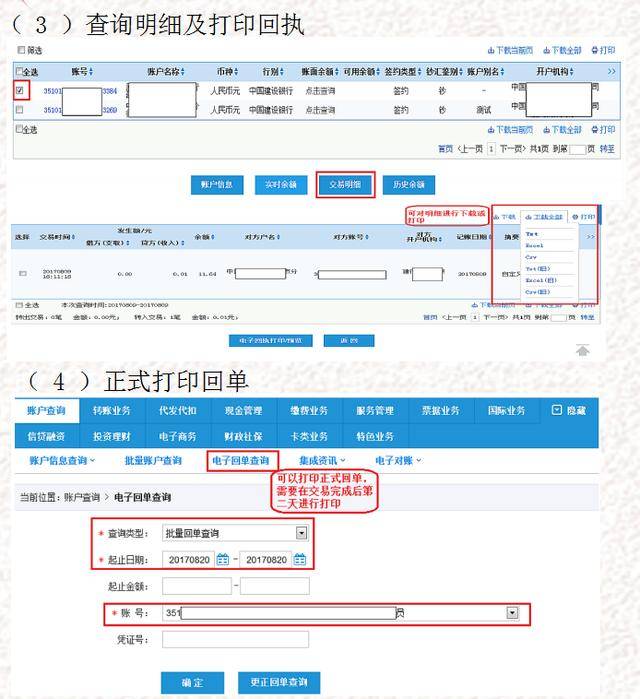Toggle 全选 checkbox in account table header
Image resolution: width=640 pixels, height=699 pixels.
tap(19, 71)
